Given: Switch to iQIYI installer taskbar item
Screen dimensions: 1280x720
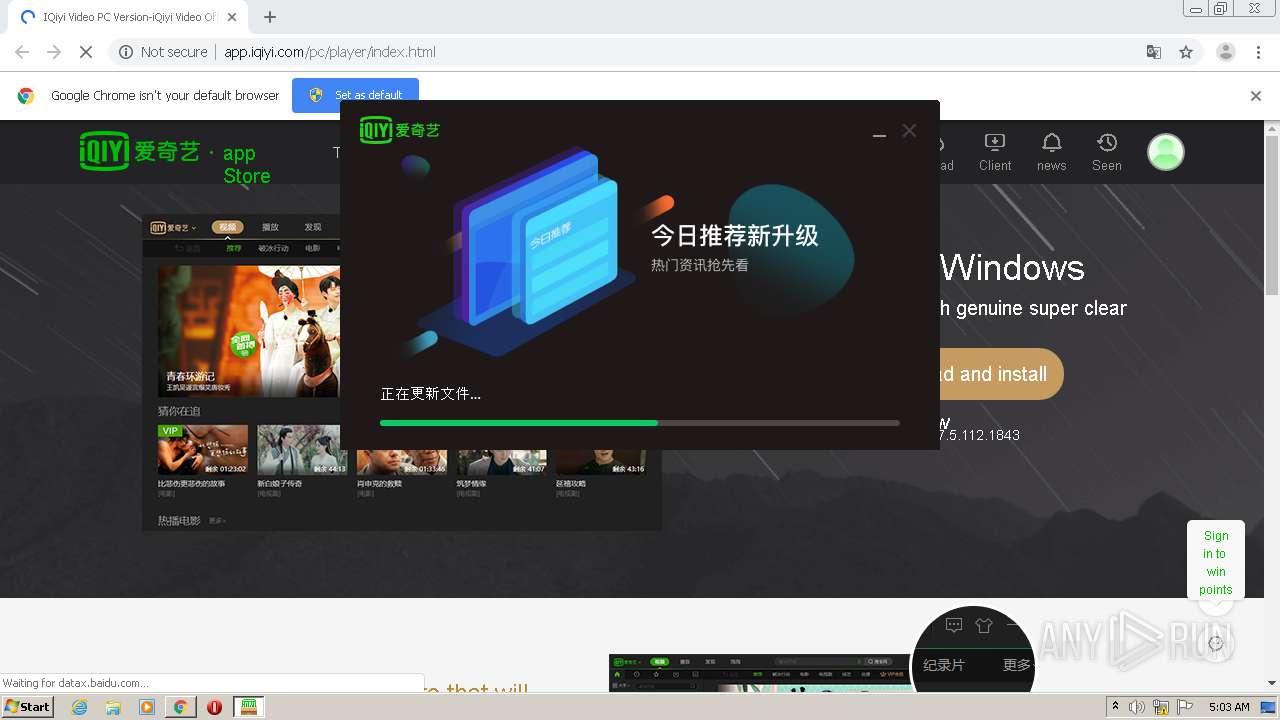Looking at the screenshot, I should (249, 707).
